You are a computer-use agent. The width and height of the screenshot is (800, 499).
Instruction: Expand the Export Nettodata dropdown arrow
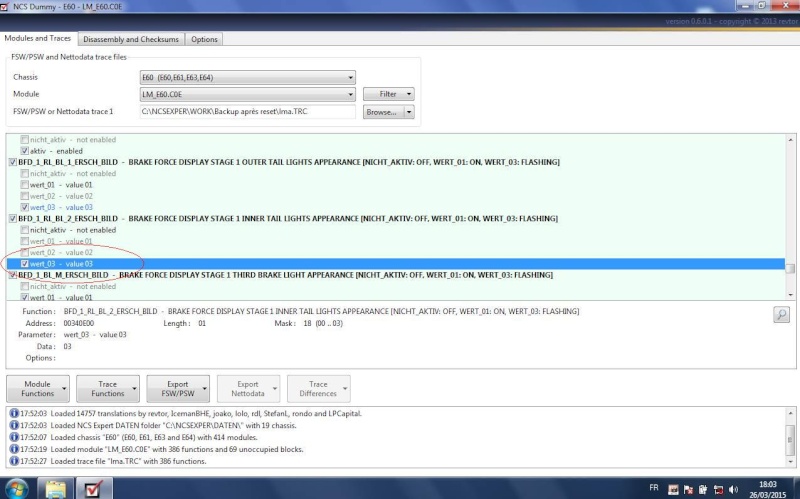tap(274, 389)
